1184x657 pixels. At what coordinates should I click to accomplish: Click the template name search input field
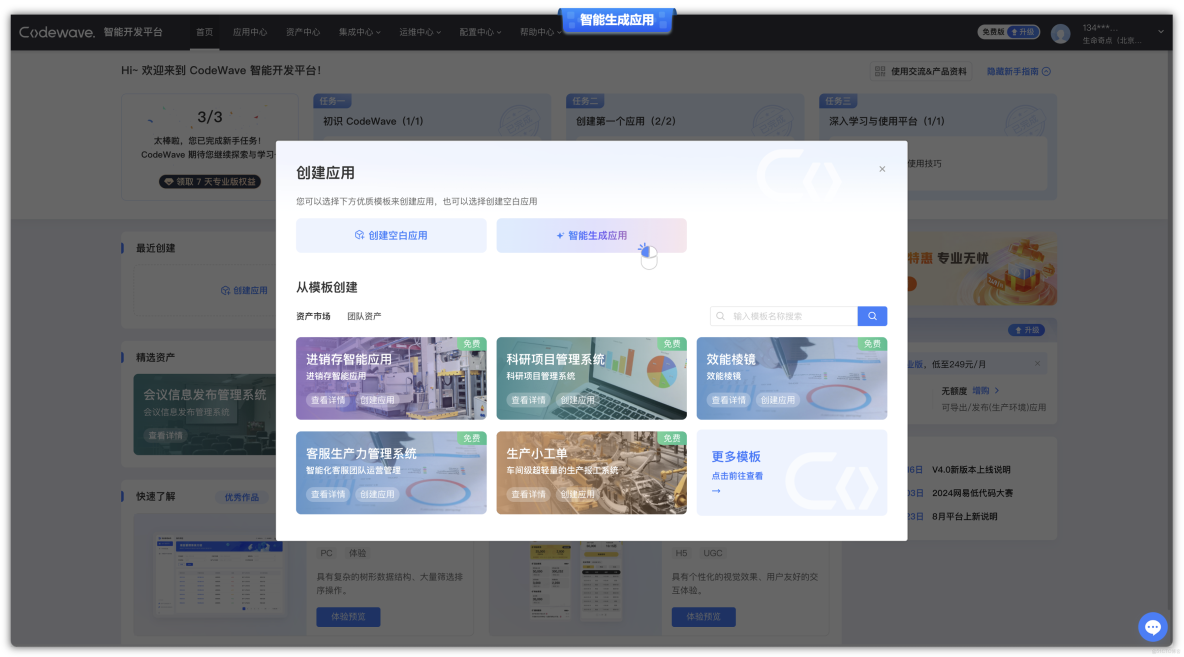[x=785, y=315]
